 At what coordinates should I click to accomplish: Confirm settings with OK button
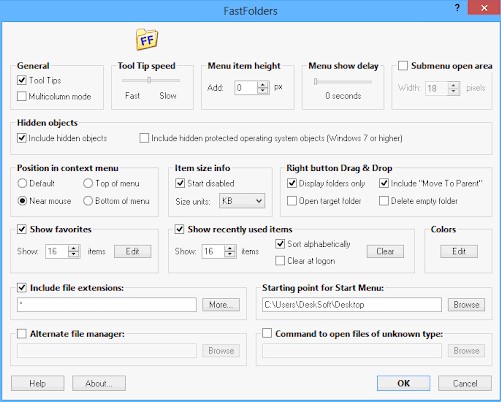tap(404, 383)
